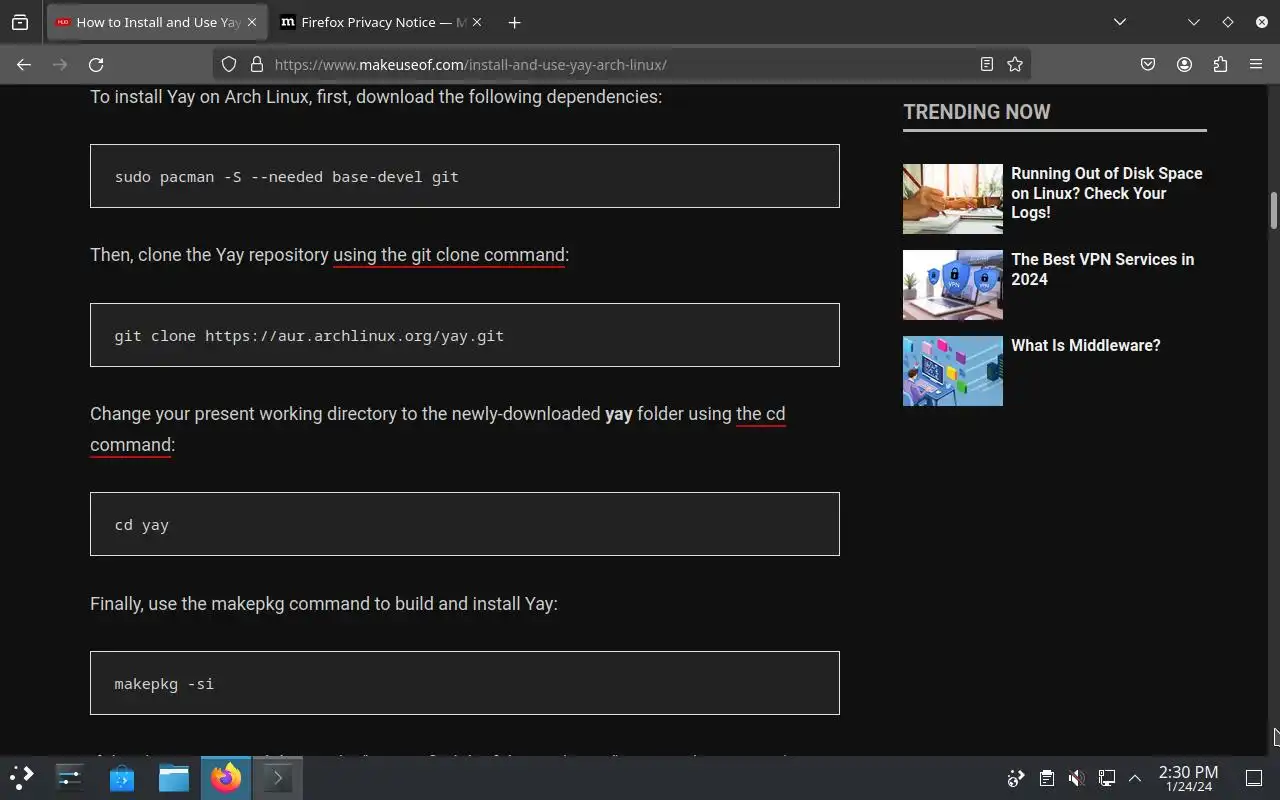Bookmark this page with star icon

(x=1015, y=64)
